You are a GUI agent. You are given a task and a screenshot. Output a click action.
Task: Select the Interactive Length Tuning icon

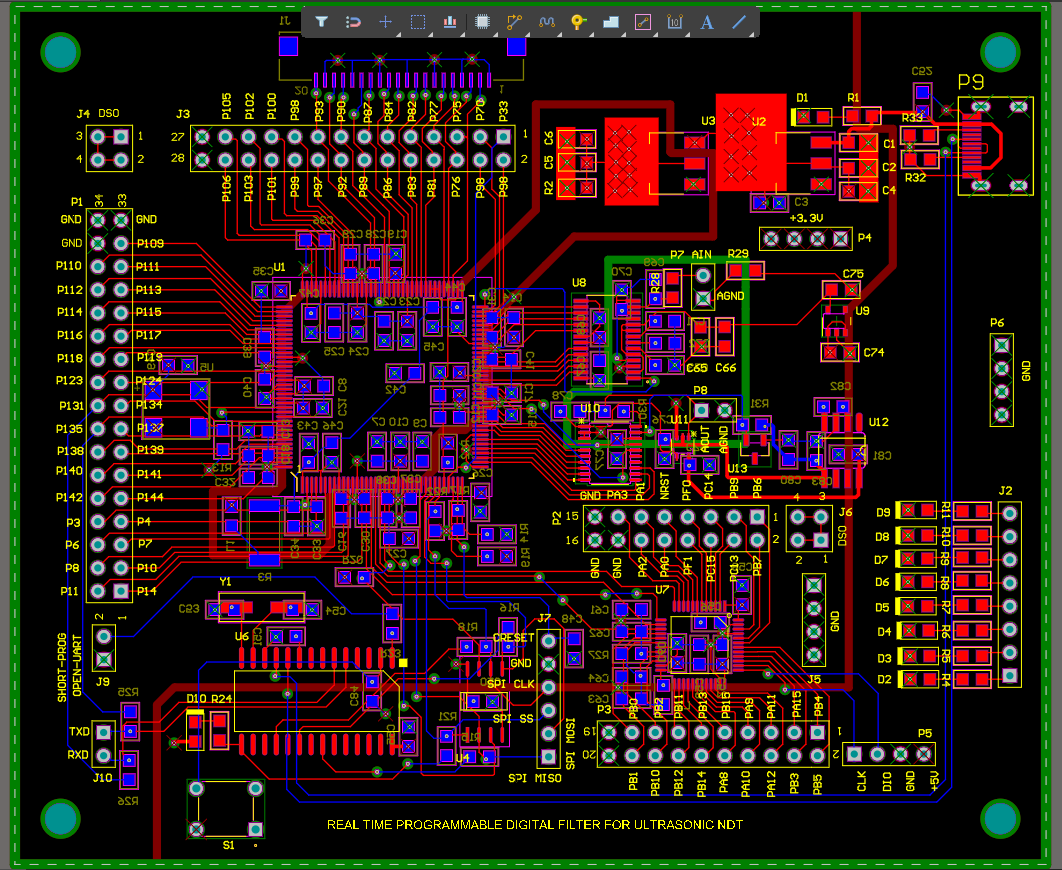[x=546, y=21]
